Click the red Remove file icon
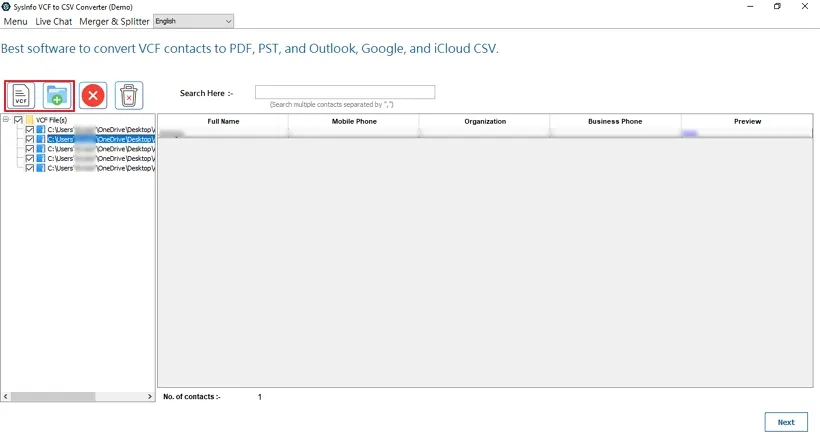The width and height of the screenshot is (820, 437). [x=93, y=96]
